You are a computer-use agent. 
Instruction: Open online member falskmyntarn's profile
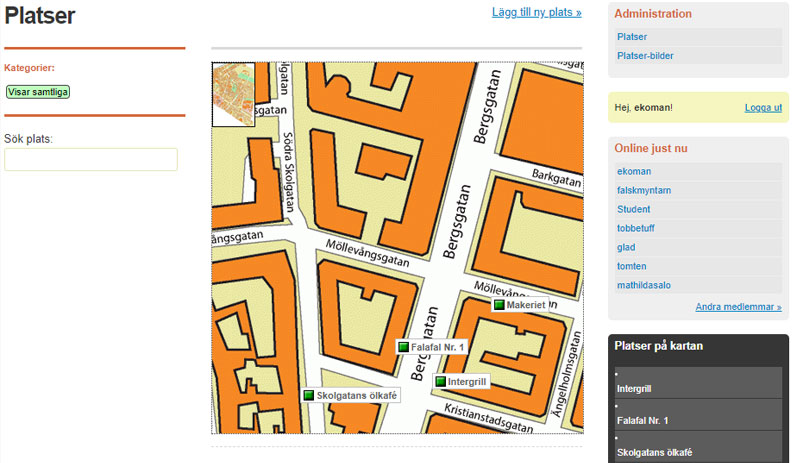click(x=644, y=190)
